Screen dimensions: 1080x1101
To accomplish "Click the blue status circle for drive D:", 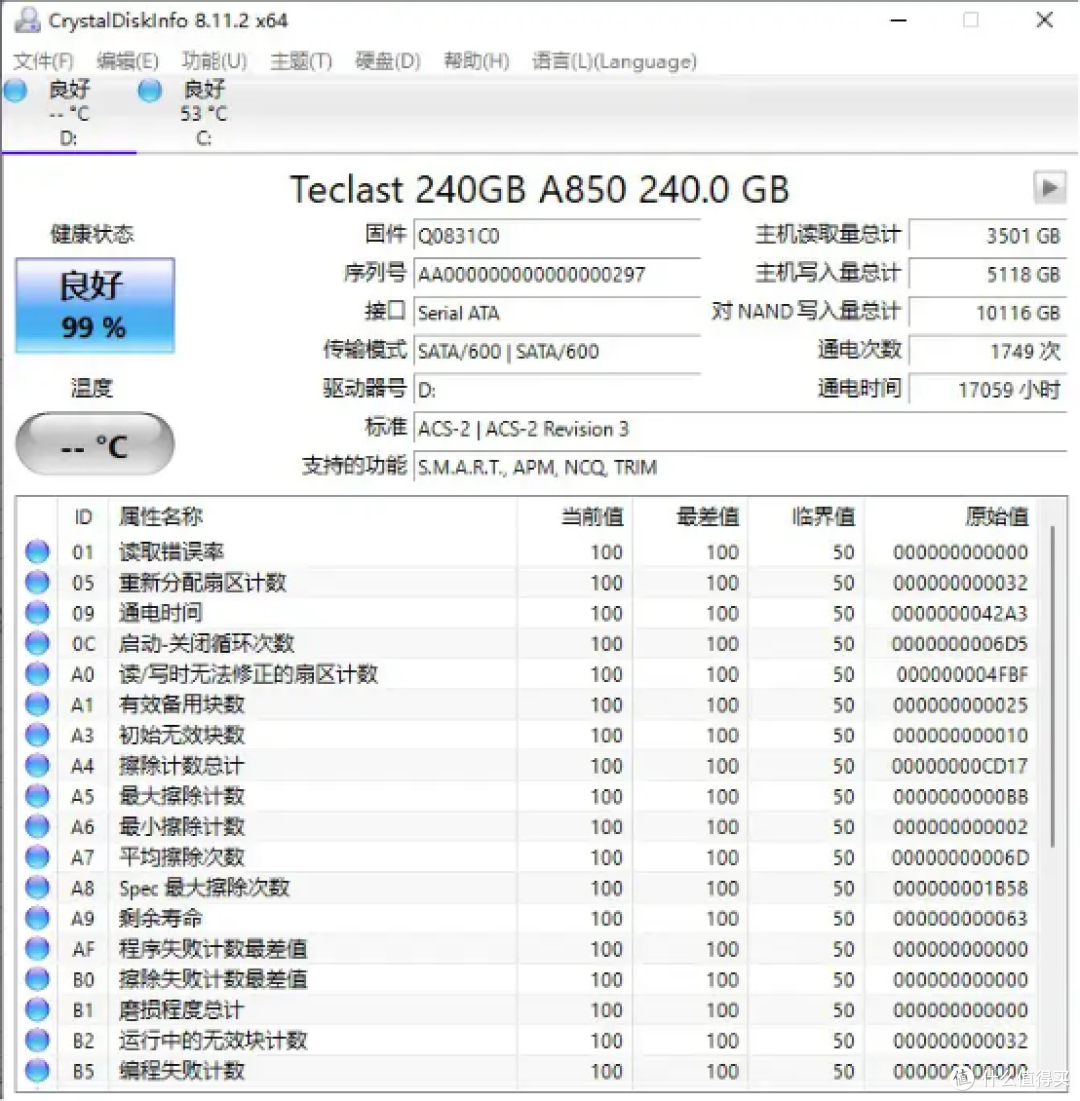I will coord(15,91).
